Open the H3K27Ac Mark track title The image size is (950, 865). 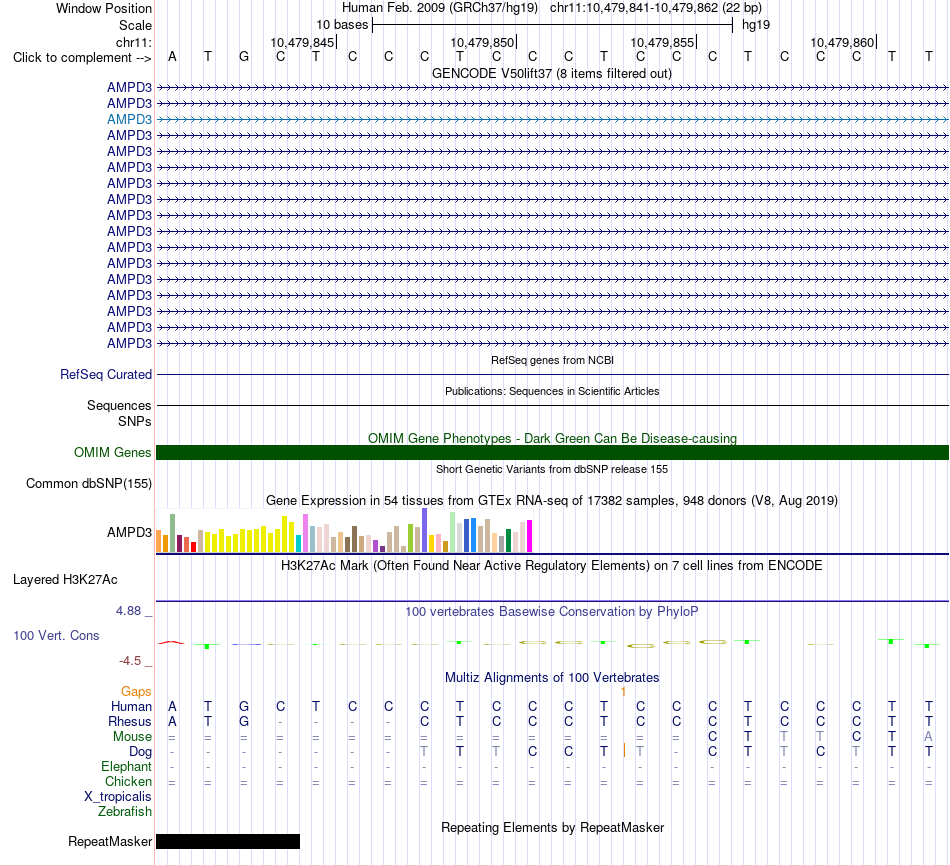(552, 566)
